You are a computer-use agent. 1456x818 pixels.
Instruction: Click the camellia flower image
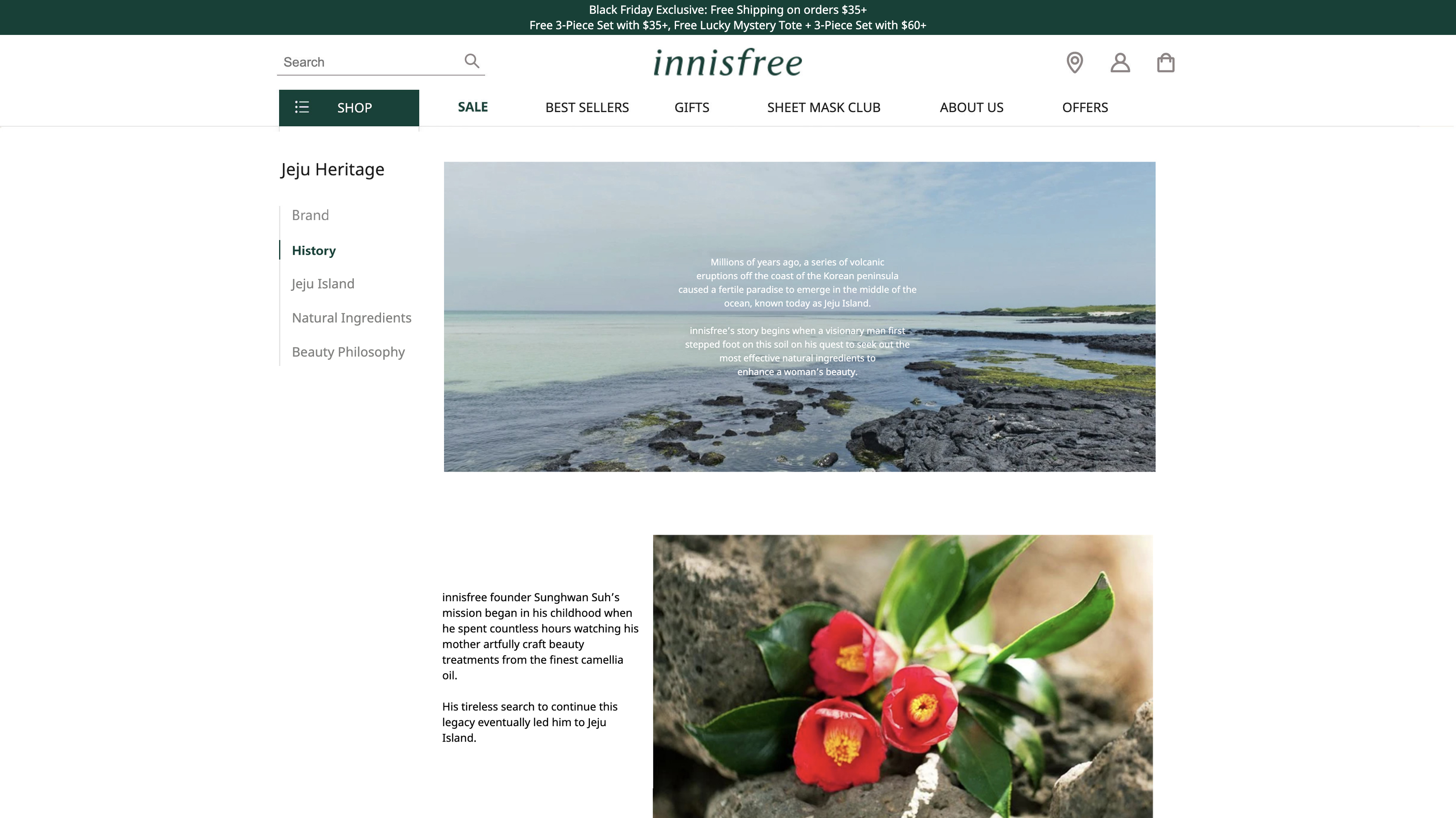[x=902, y=675]
